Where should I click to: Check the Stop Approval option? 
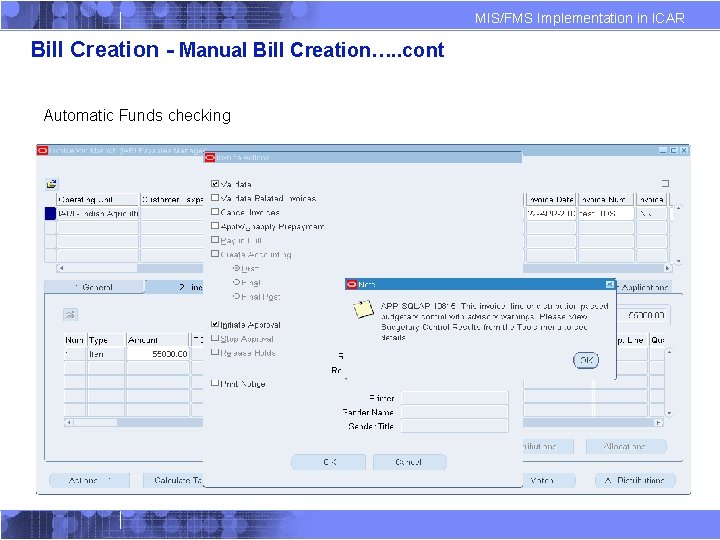(214, 338)
